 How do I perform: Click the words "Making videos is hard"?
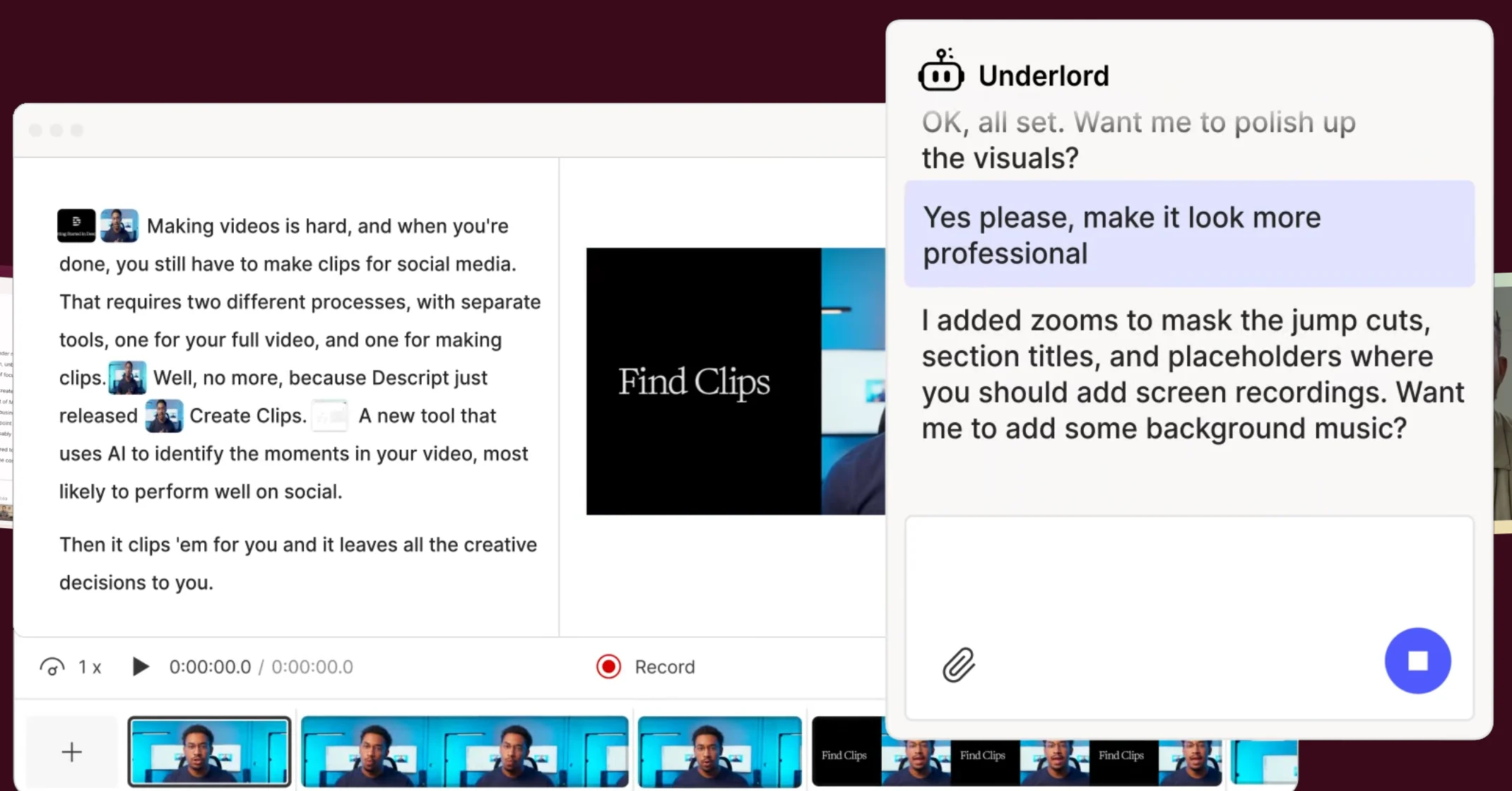(249, 226)
